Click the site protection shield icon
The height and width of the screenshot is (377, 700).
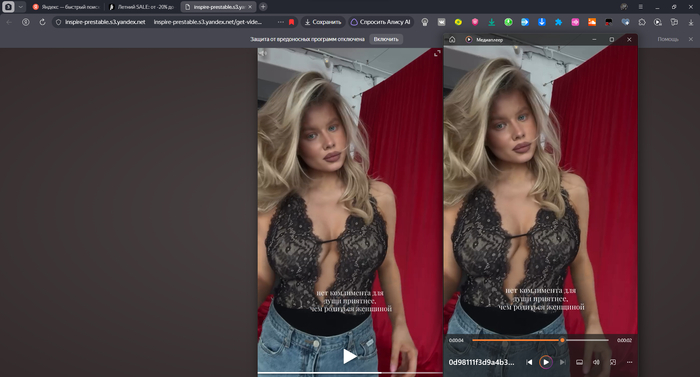pyautogui.click(x=58, y=22)
